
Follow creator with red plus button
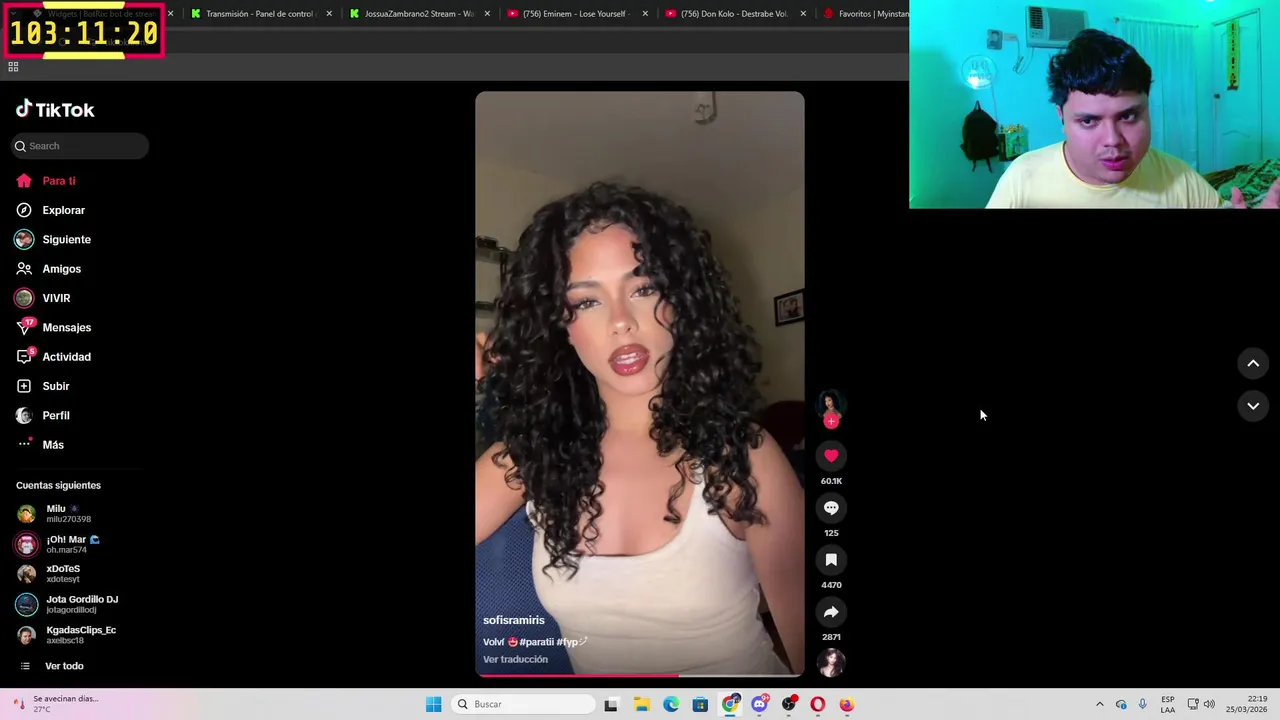[831, 421]
